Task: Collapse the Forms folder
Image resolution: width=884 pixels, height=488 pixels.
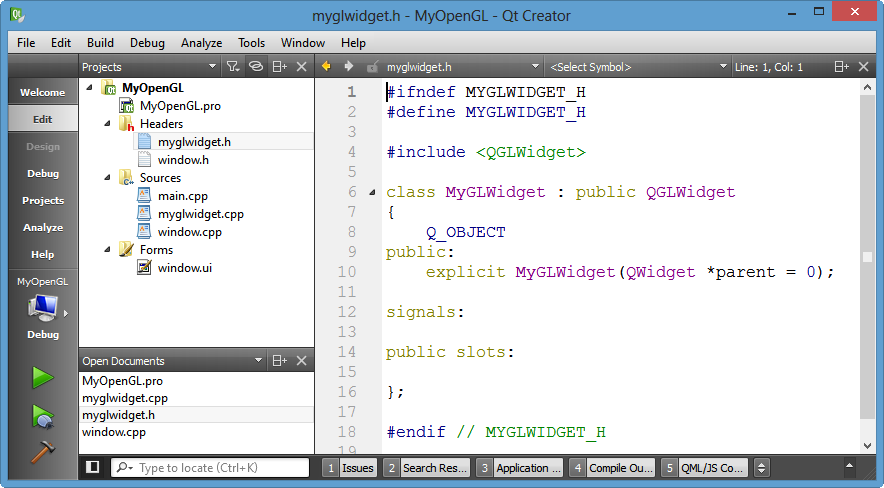Action: click(107, 250)
